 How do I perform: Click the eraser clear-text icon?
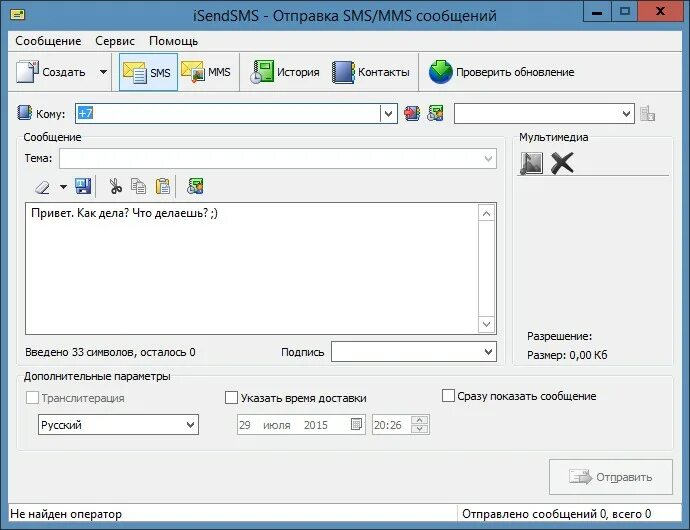[x=43, y=187]
